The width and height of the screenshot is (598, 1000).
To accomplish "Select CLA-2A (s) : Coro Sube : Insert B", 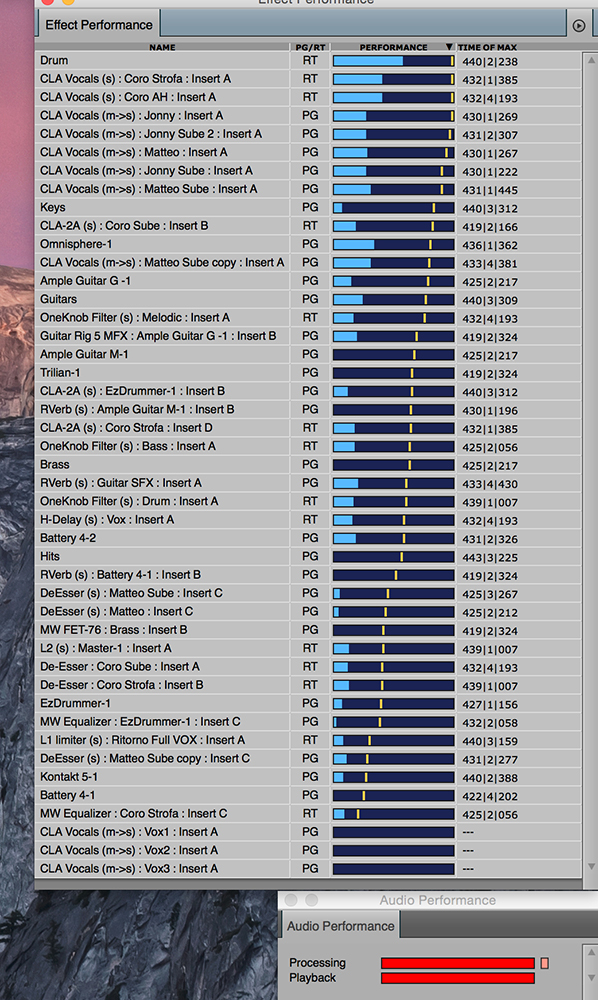I will pyautogui.click(x=124, y=226).
